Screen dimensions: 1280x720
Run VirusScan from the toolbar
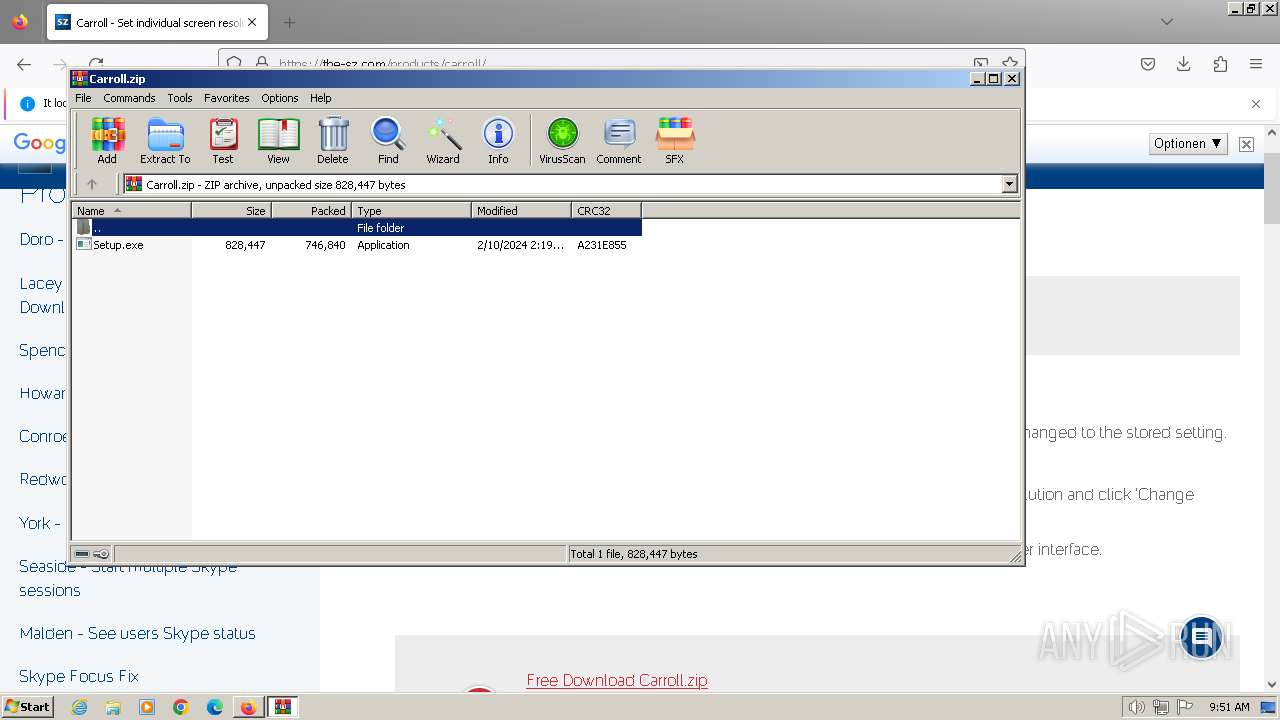click(x=562, y=140)
